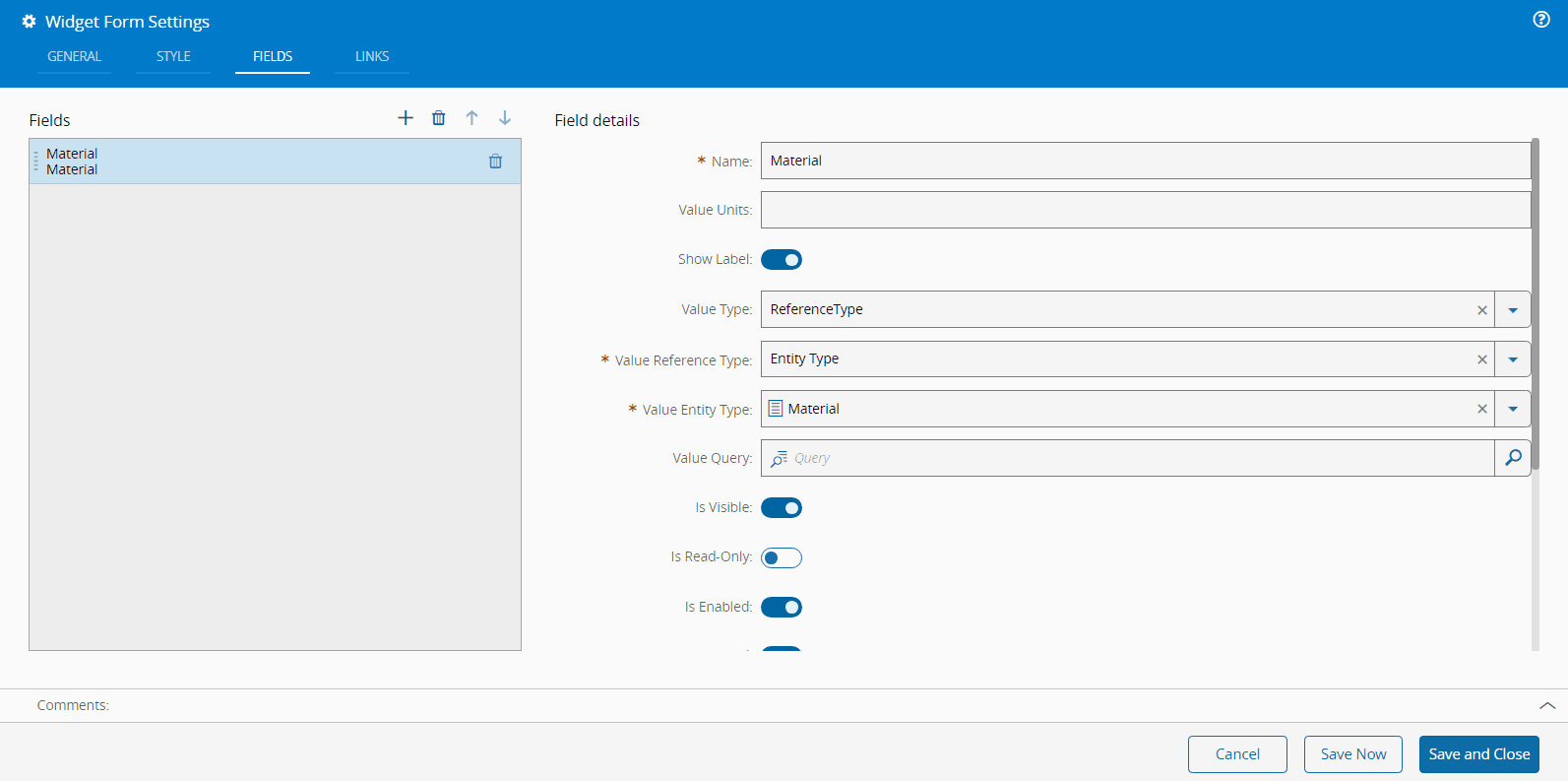1568x781 pixels.
Task: Open the LINKS tab
Action: [372, 57]
